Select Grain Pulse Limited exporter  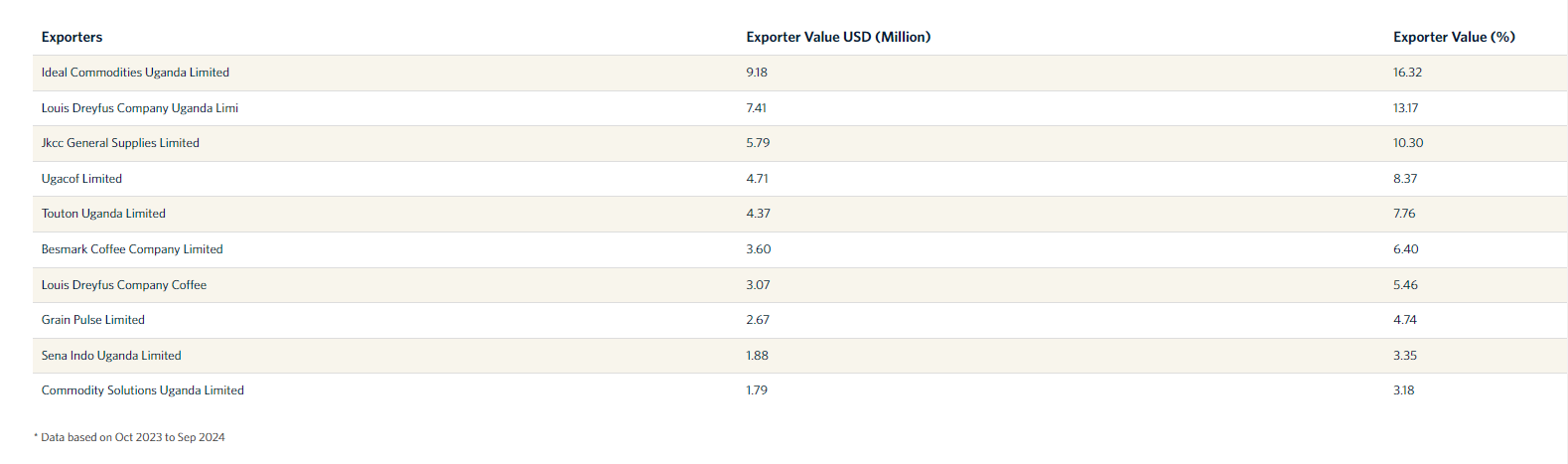click(93, 320)
